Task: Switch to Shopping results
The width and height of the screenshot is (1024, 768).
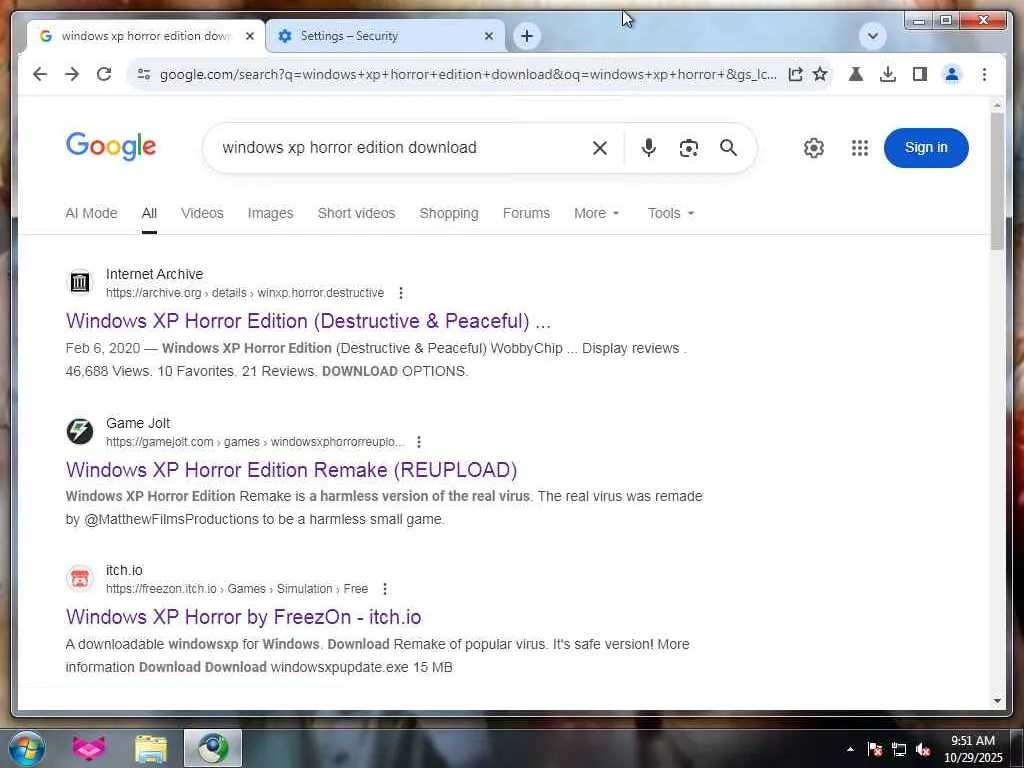Action: [x=449, y=214]
